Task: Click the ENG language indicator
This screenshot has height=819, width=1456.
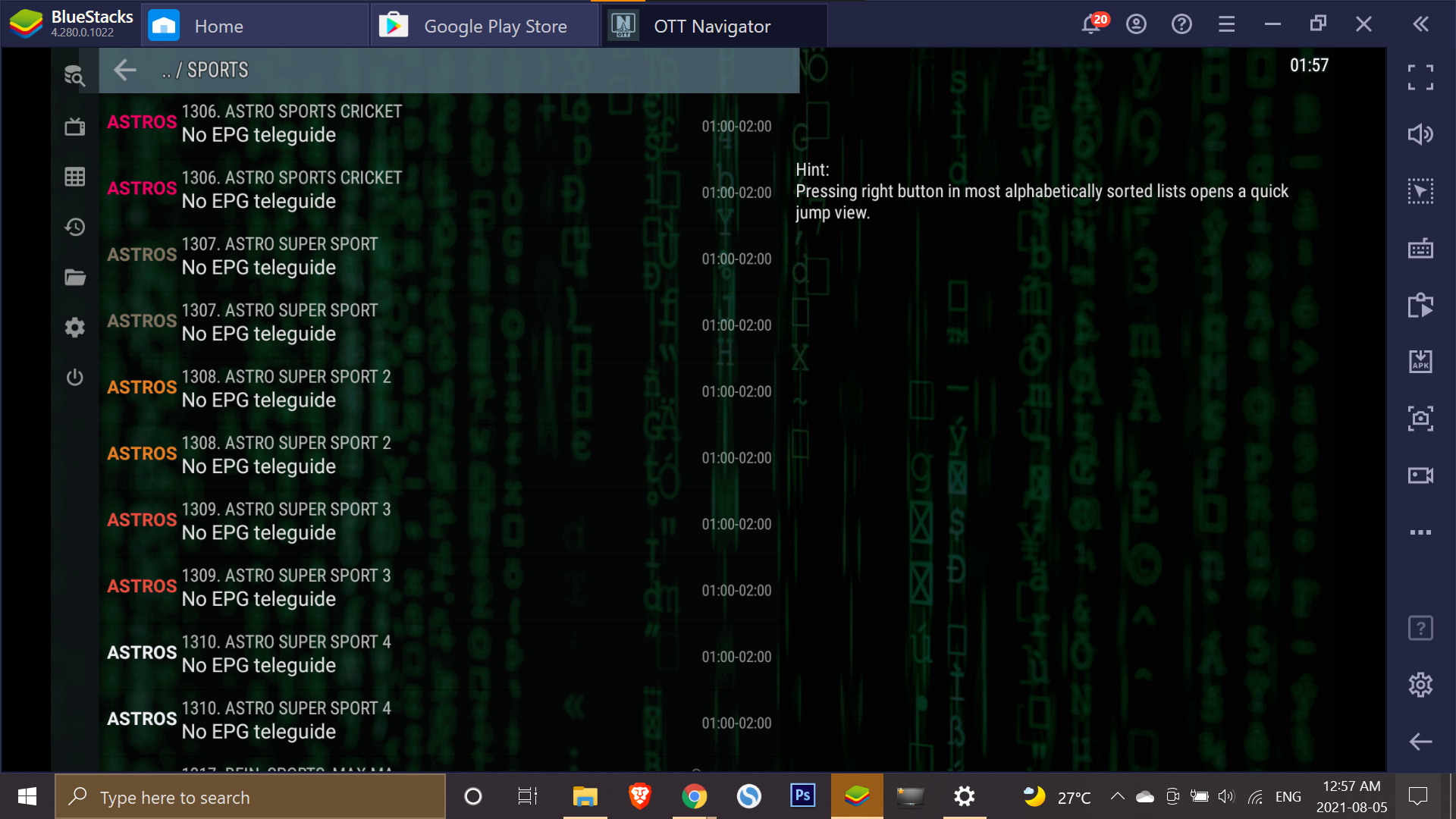Action: (1288, 797)
